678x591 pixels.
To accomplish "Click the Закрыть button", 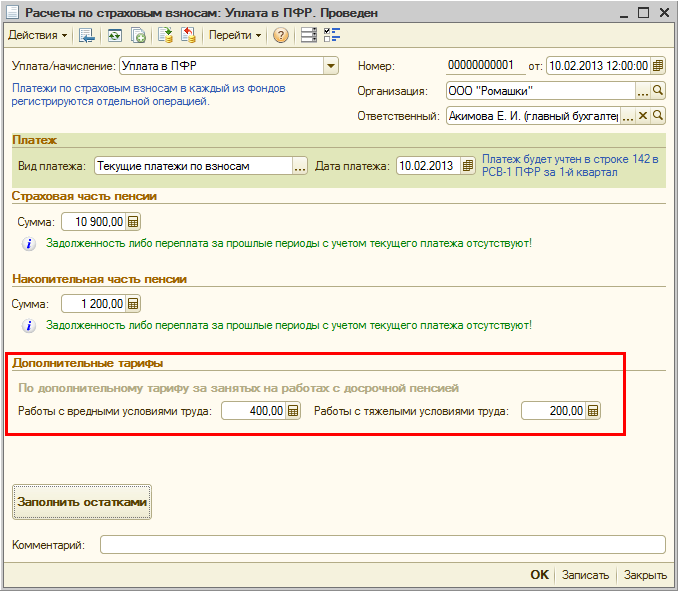I will click(645, 575).
